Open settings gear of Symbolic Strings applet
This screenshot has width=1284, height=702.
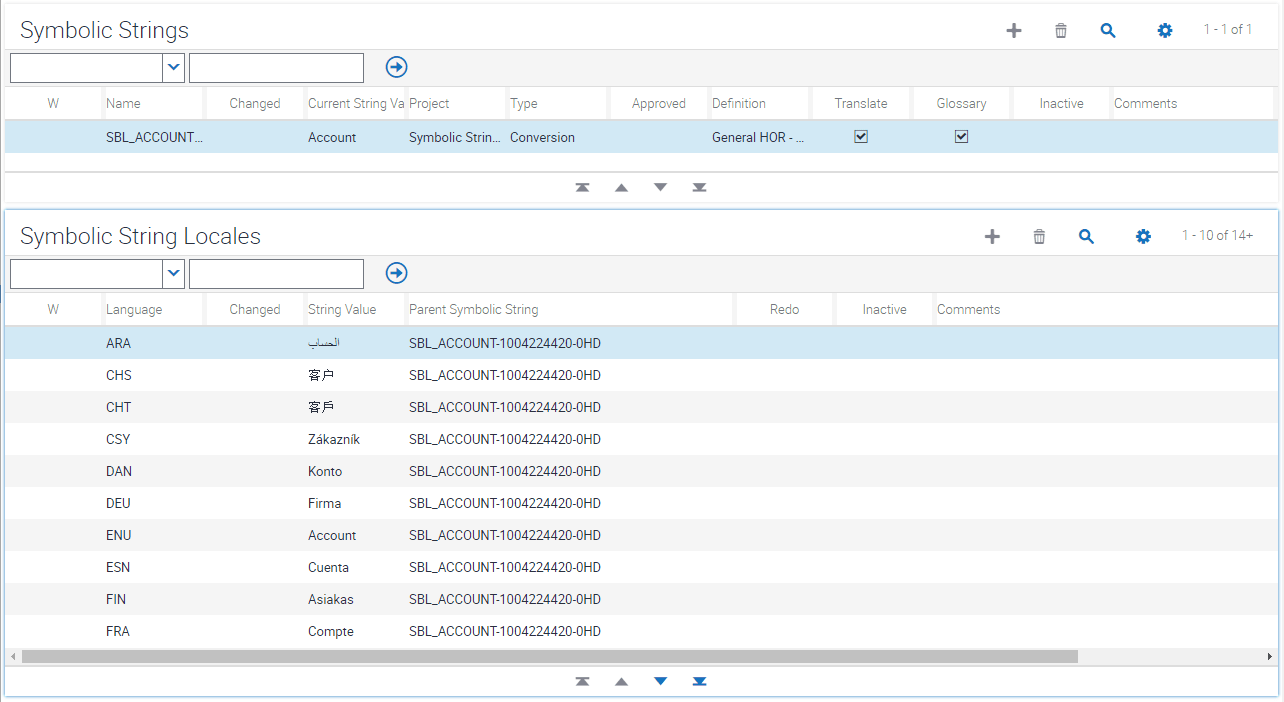(1165, 30)
